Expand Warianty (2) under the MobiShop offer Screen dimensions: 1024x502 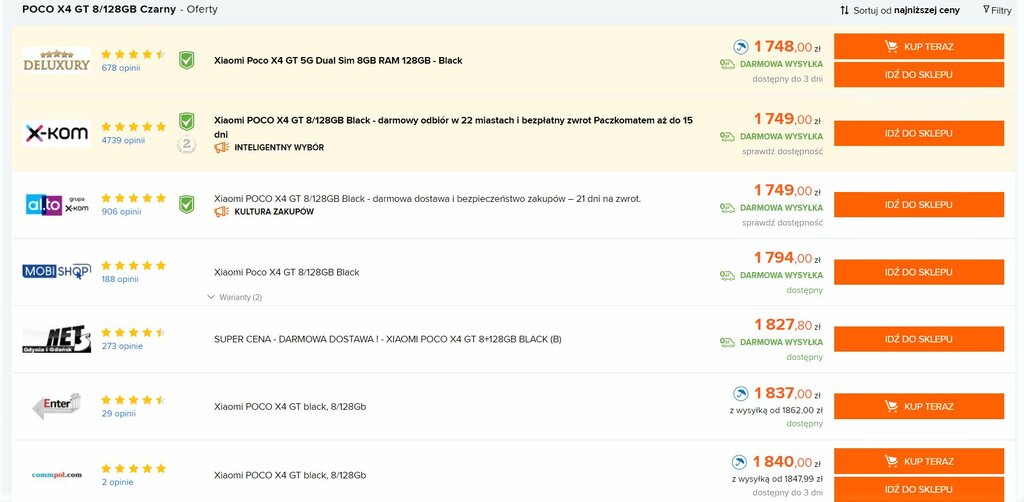tap(234, 297)
